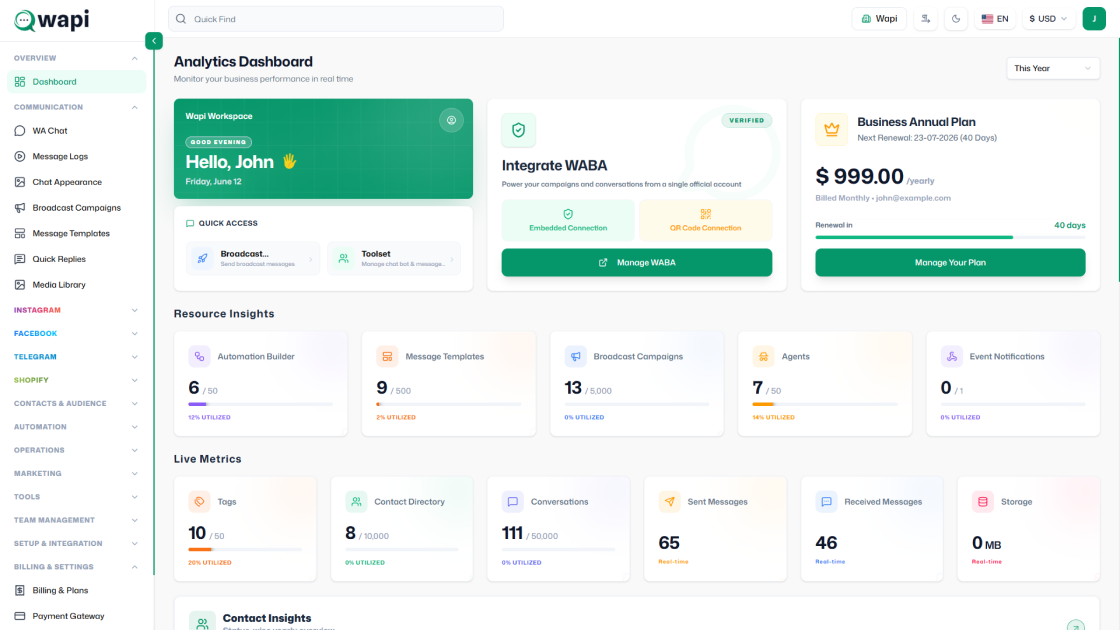
Task: Collapse the Billing & Settings section
Action: (x=75, y=566)
